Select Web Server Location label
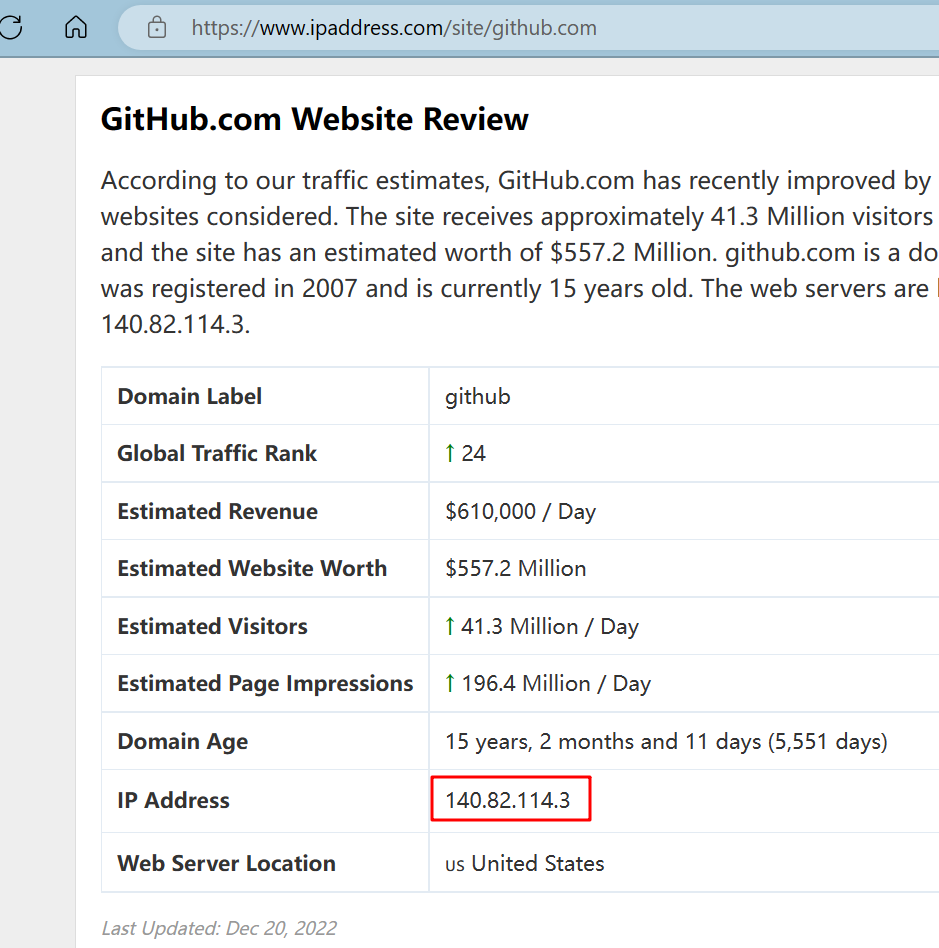Viewport: 939px width, 948px height. 226,863
